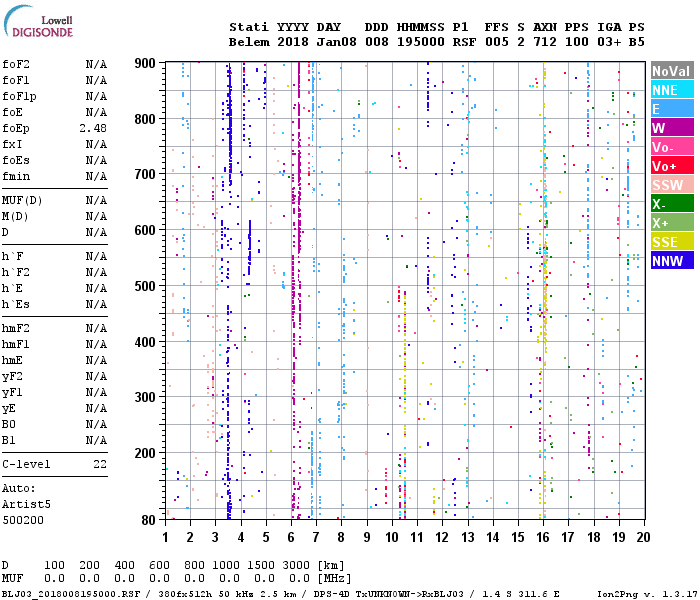Click the foF2 parameter label

click(x=16, y=64)
